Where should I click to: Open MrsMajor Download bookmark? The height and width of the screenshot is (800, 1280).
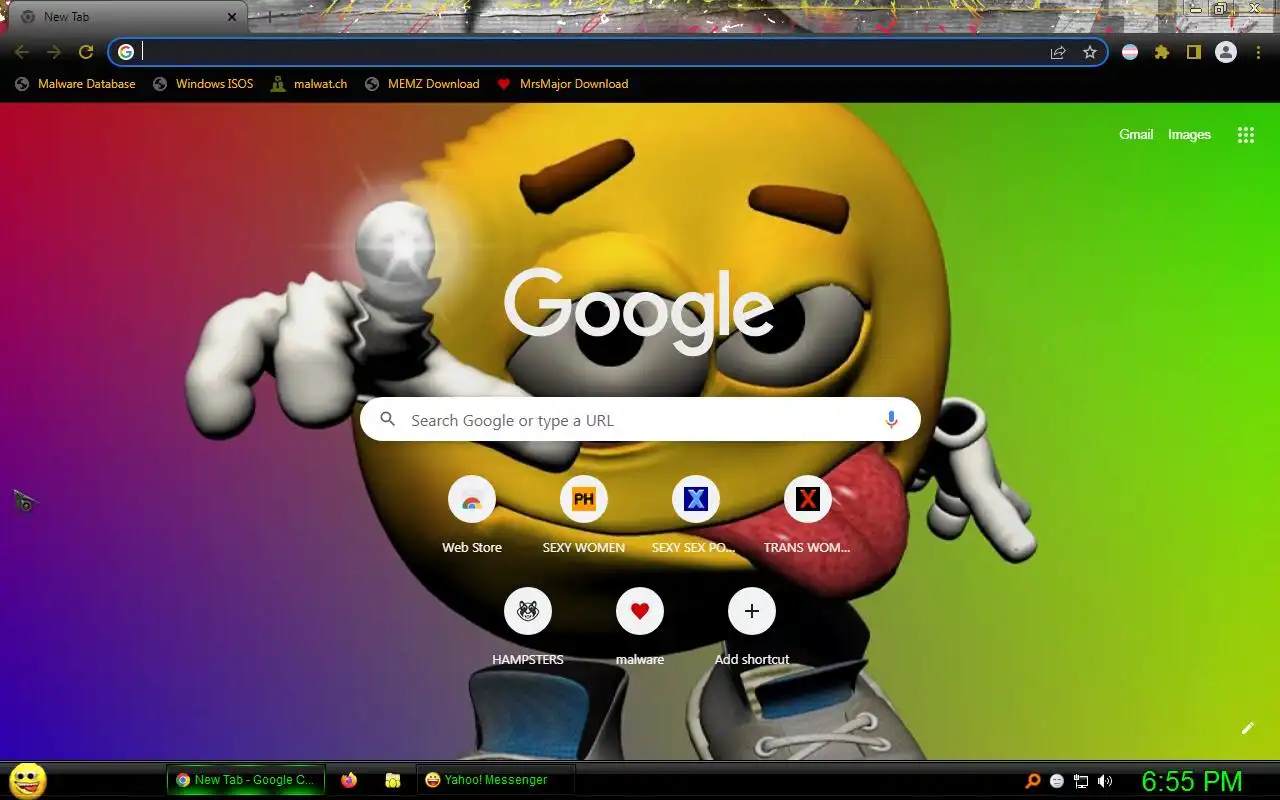[563, 84]
